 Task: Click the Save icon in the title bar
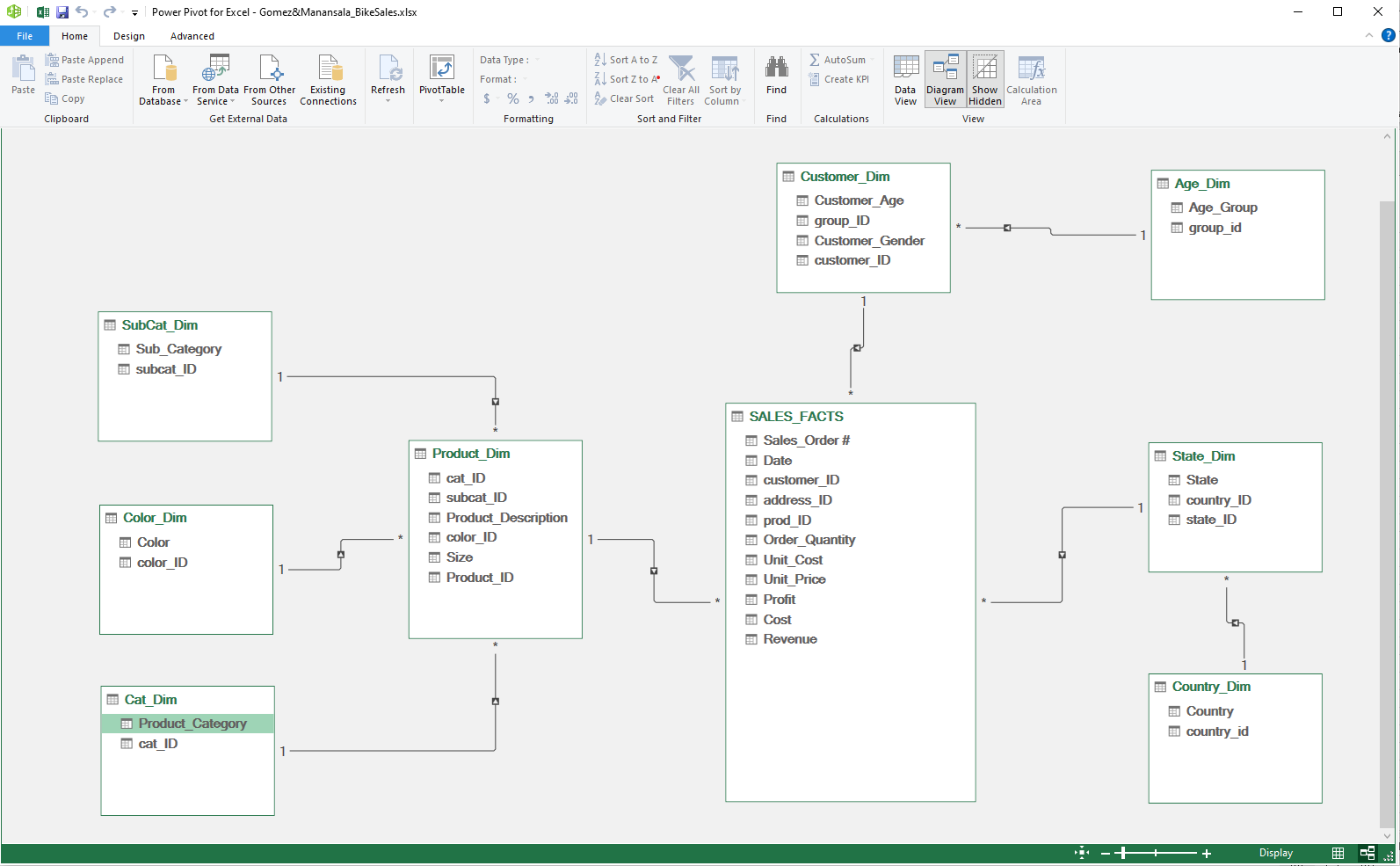62,12
